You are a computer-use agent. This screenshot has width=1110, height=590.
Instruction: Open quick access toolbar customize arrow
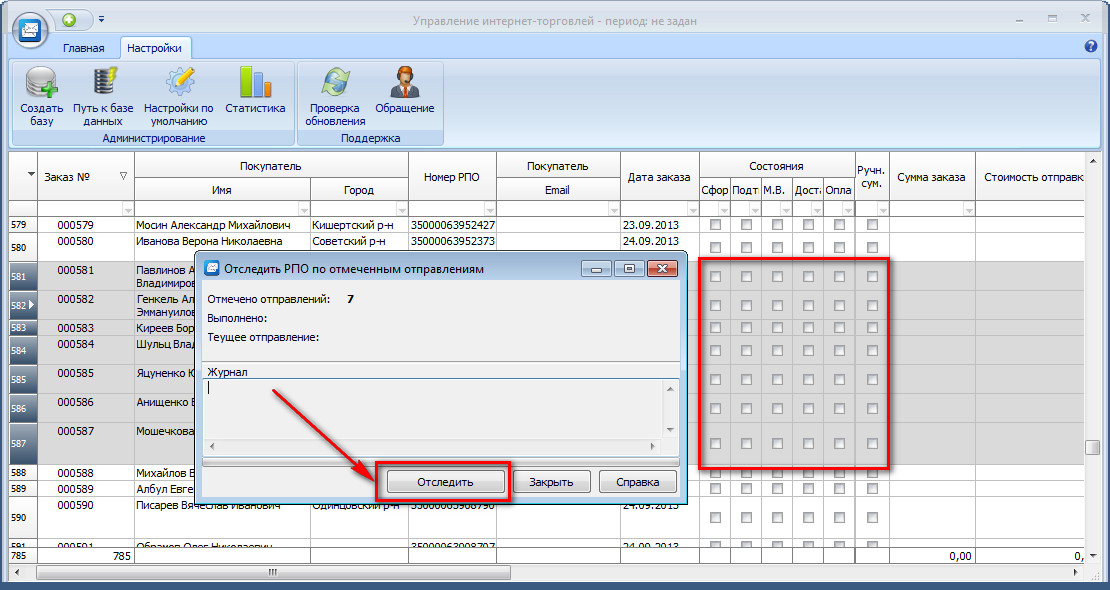pos(101,19)
